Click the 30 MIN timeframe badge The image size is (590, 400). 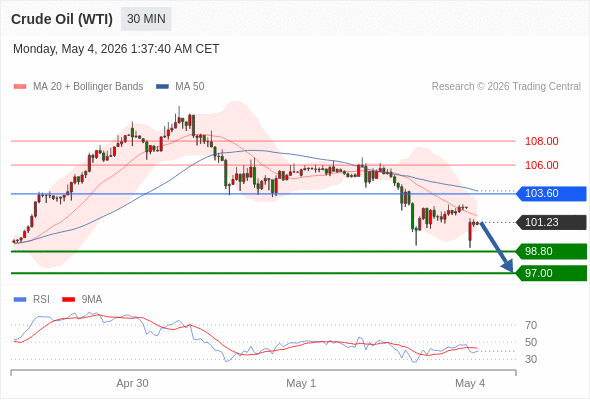point(146,19)
